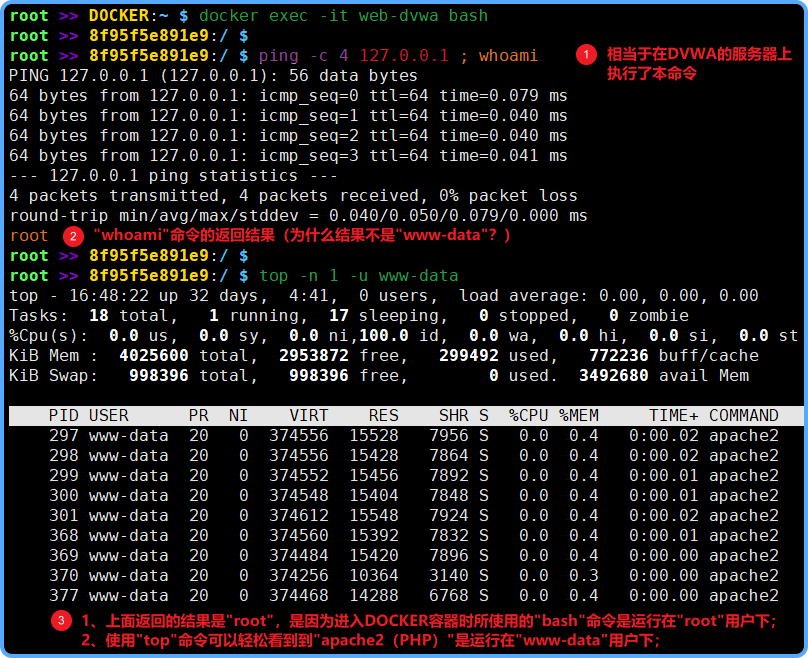Click the VIRT column header

tap(308, 416)
